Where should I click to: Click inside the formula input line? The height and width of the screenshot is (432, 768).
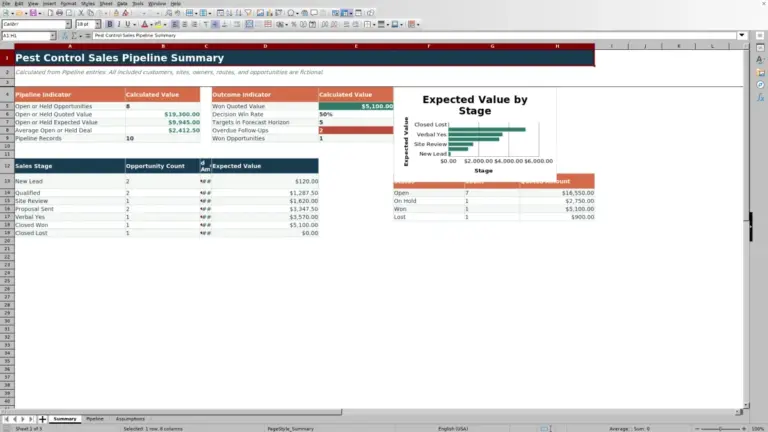414,35
